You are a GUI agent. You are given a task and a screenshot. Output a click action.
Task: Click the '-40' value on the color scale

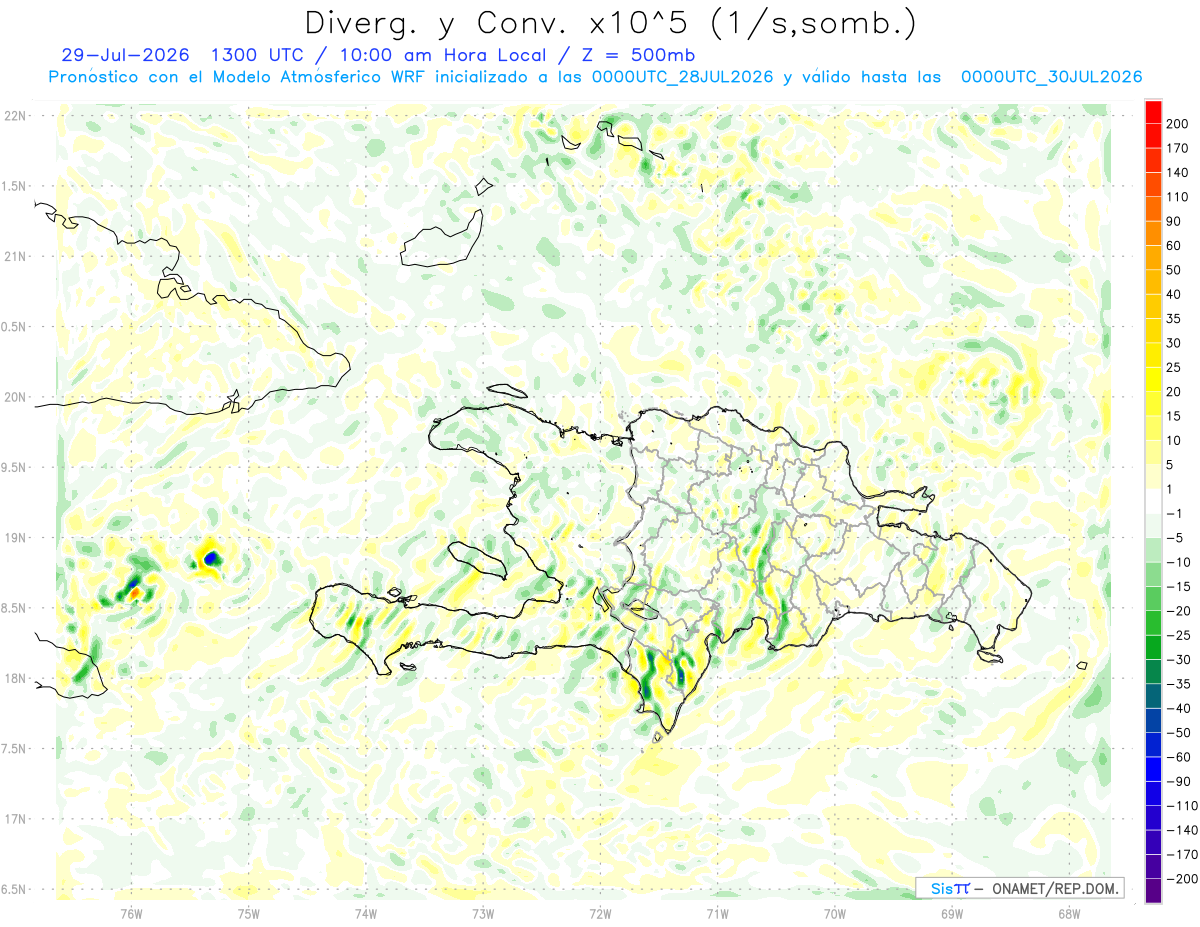pyautogui.click(x=1178, y=709)
